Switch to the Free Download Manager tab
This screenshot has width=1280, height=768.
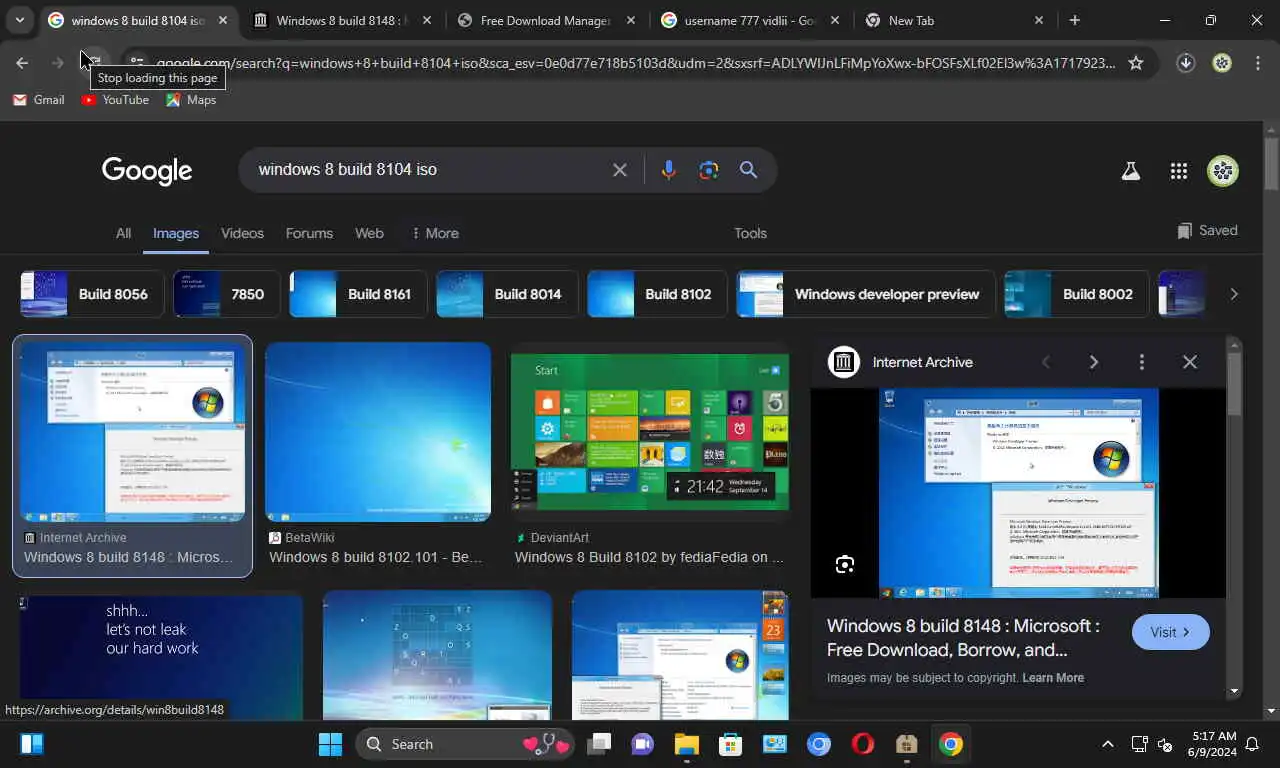click(x=546, y=20)
